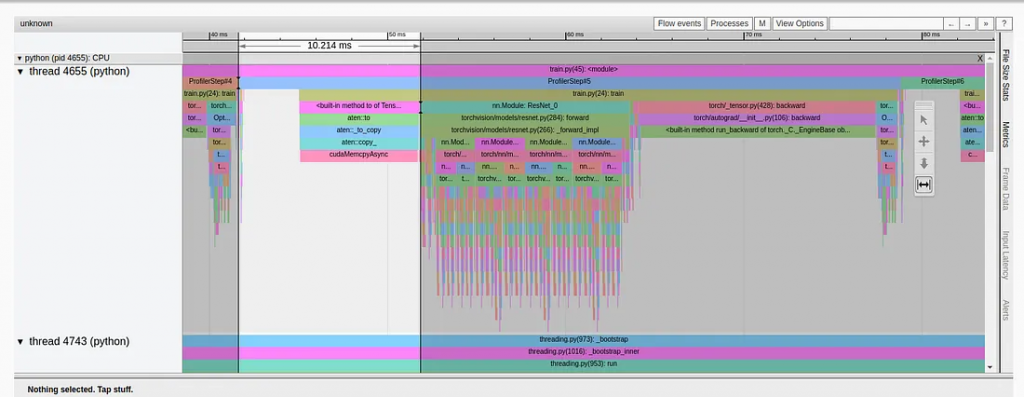Select the cudaMemcpyAsync slice
The width and height of the screenshot is (1024, 397).
pyautogui.click(x=359, y=155)
